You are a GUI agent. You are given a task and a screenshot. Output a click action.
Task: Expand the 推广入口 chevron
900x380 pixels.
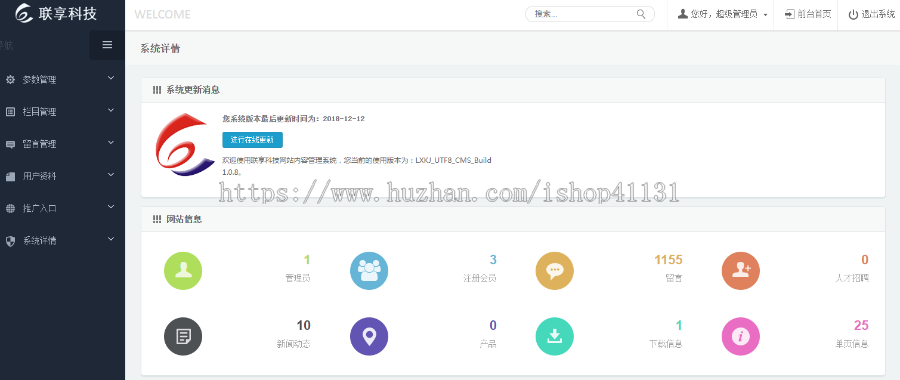coord(111,207)
